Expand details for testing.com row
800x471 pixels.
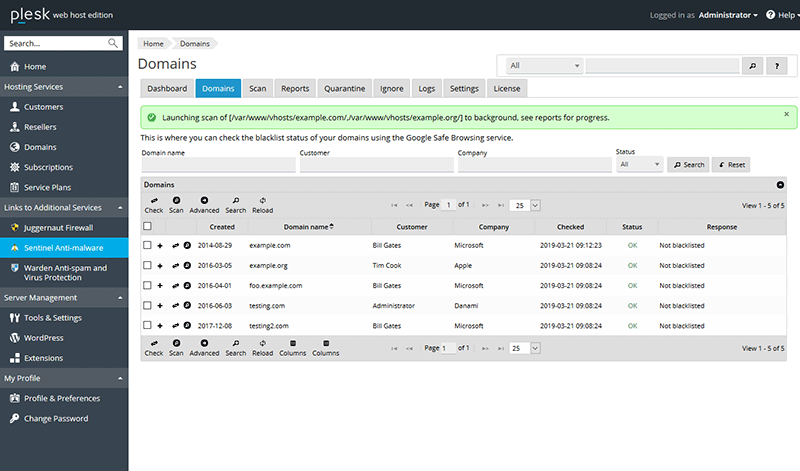pos(160,306)
